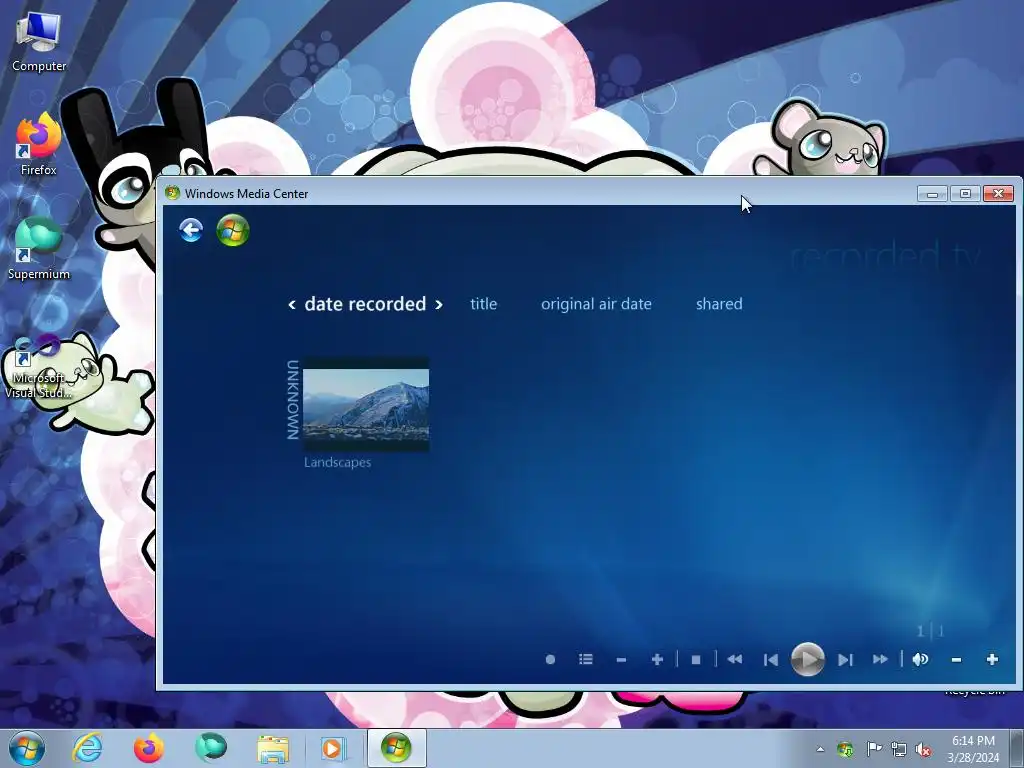Start playback with the Play button
The height and width of the screenshot is (768, 1024).
click(x=808, y=660)
